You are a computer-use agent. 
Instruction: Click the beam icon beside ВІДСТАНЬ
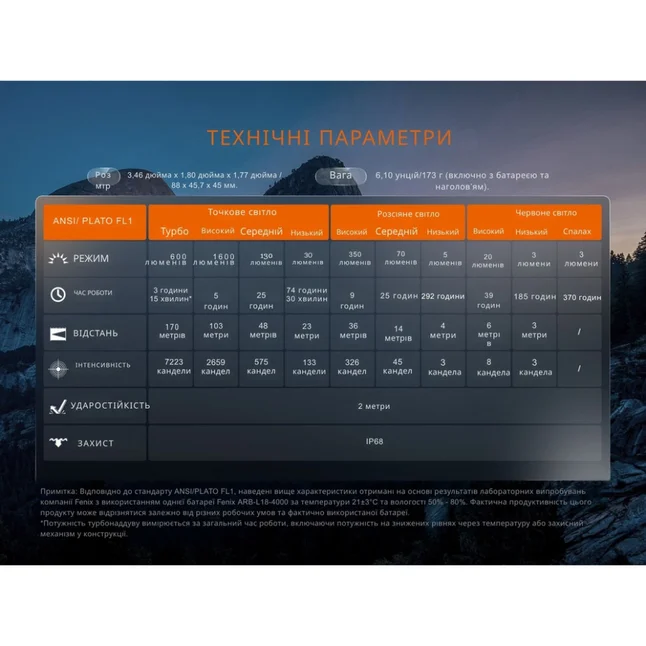pyautogui.click(x=58, y=334)
